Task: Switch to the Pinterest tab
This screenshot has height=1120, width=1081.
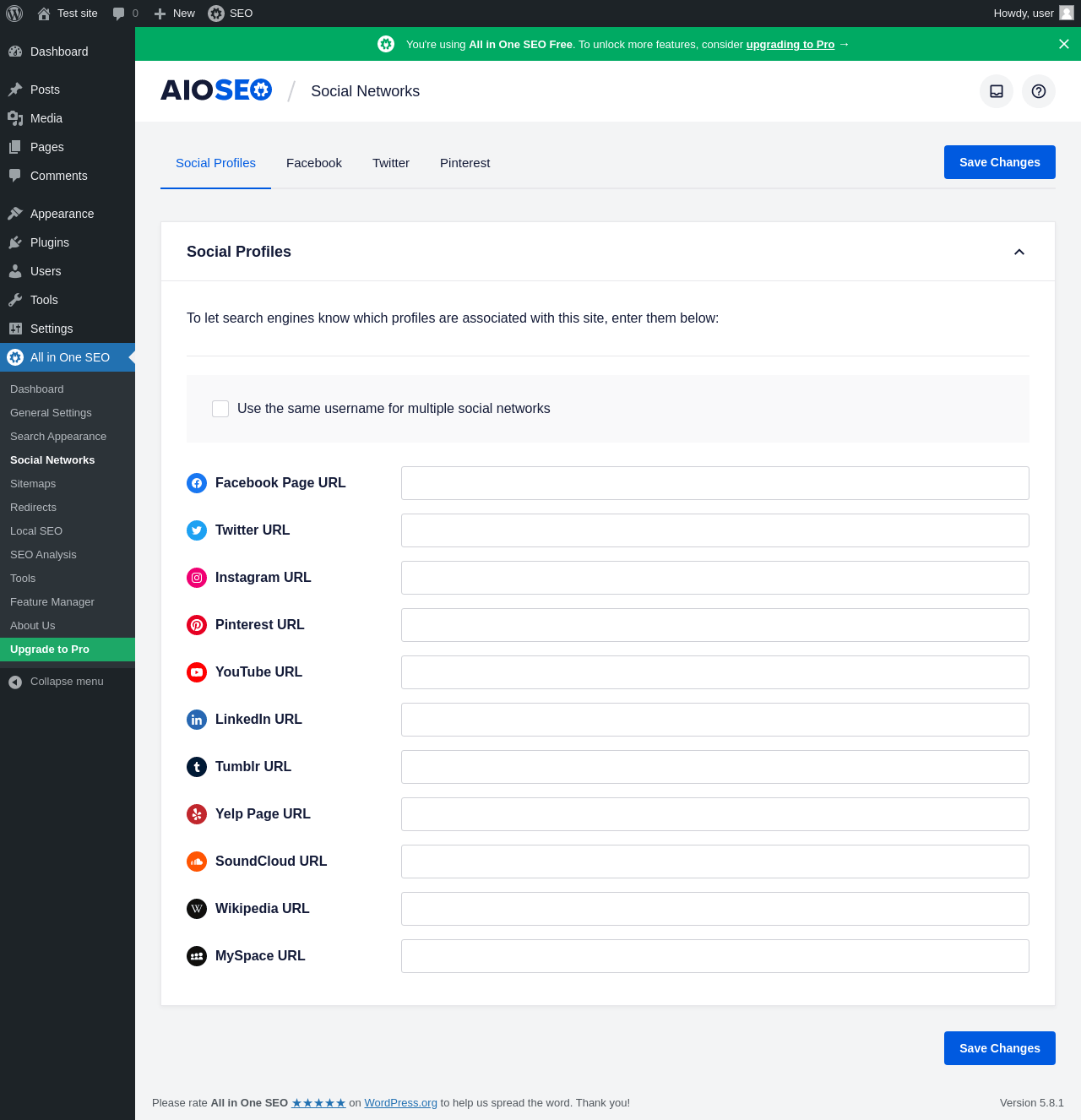Action: pyautogui.click(x=464, y=163)
